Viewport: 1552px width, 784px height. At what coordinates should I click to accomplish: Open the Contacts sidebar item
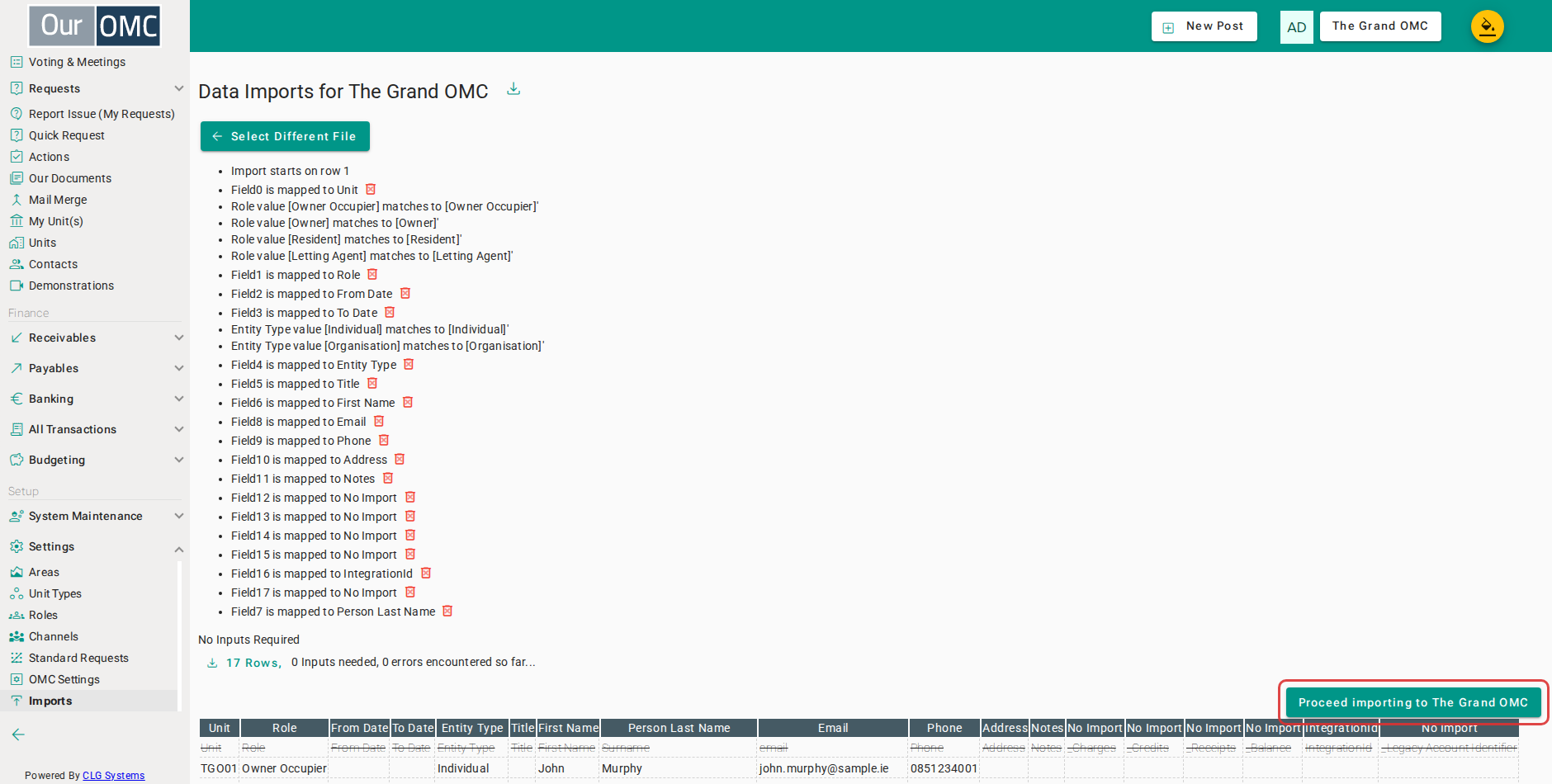[x=53, y=264]
